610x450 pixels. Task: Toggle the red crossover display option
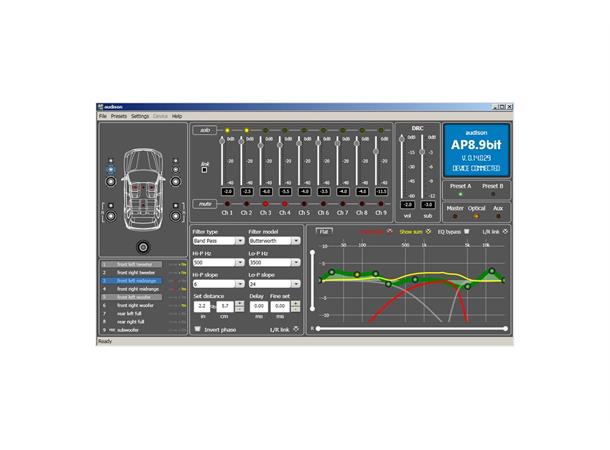(390, 231)
